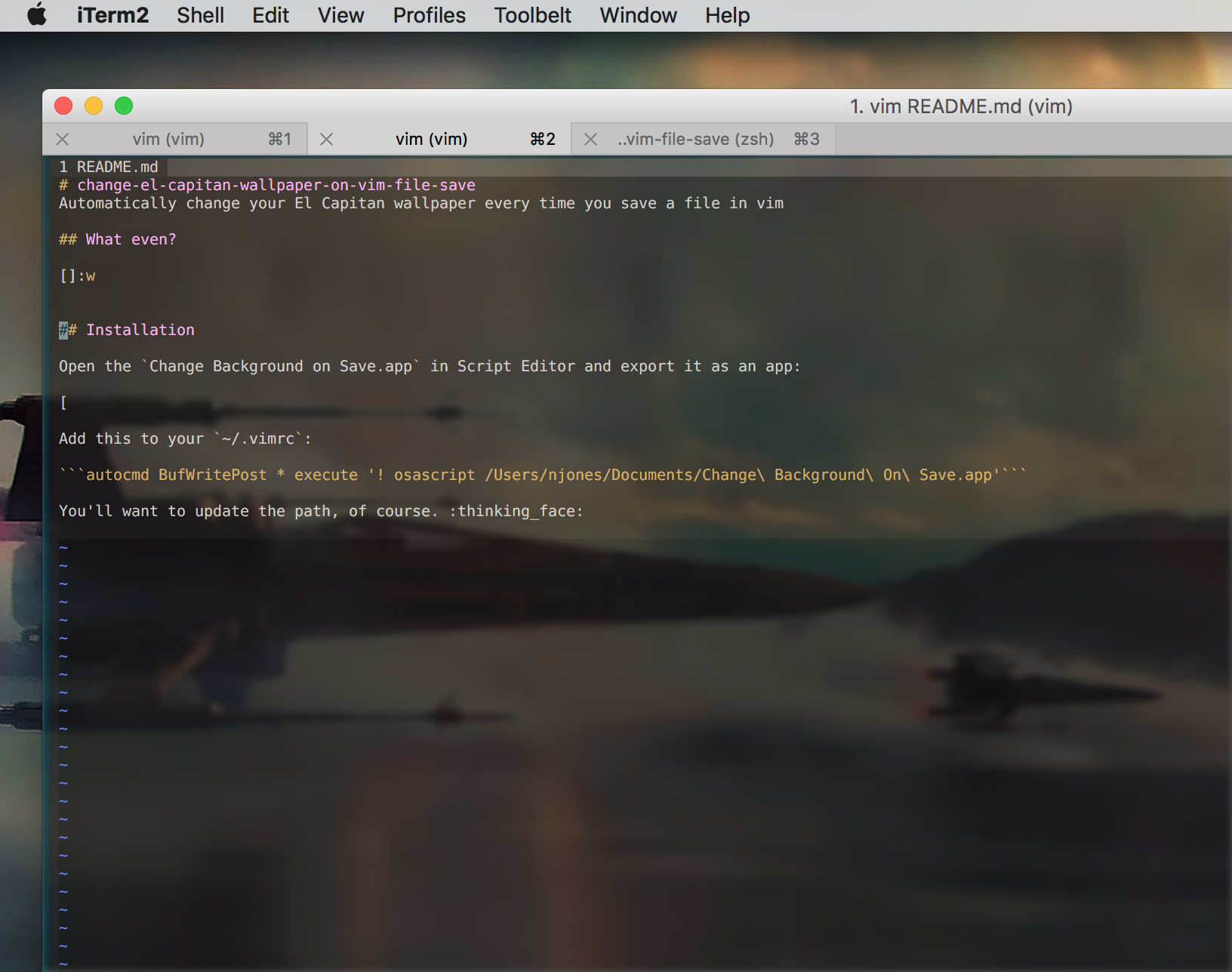Click the 'autocmd BufWritePost' code line
Image resolution: width=1232 pixels, height=972 pixels.
click(x=543, y=475)
